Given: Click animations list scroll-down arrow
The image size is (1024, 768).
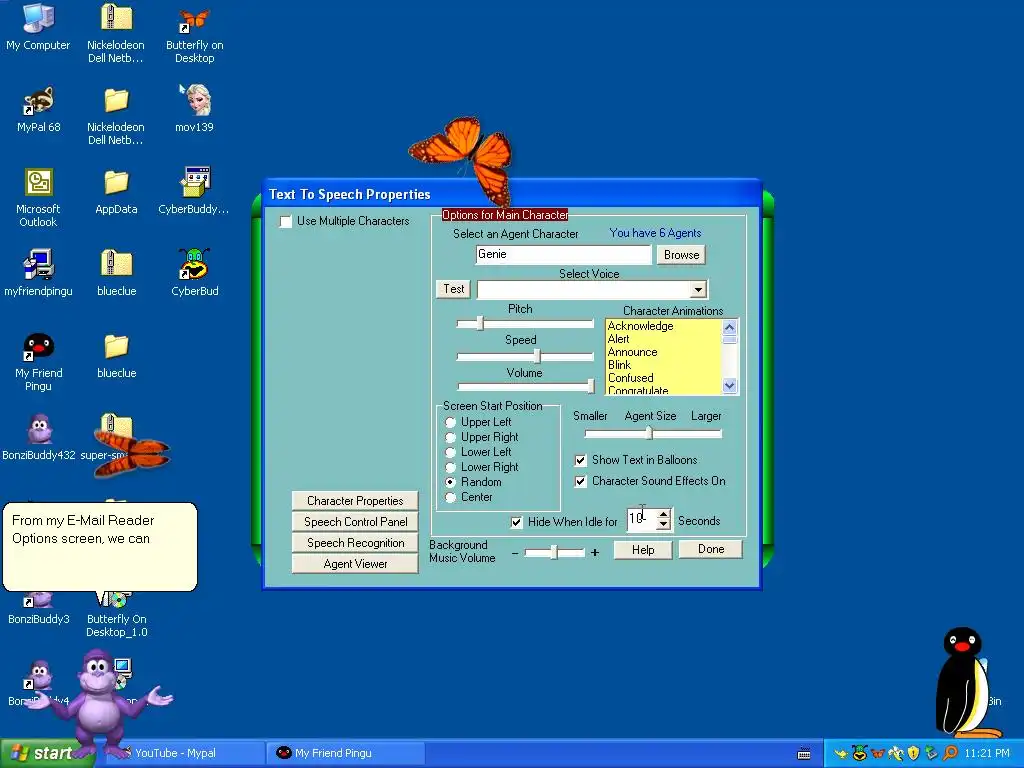Looking at the screenshot, I should (x=729, y=386).
